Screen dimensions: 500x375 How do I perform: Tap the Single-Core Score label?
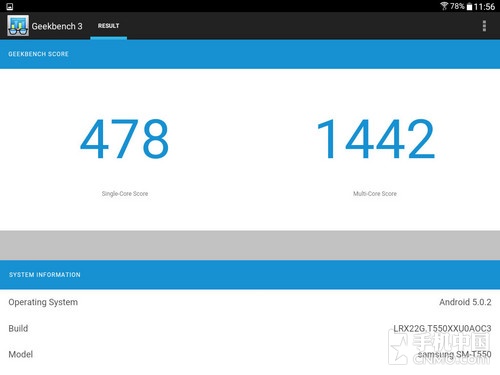125,194
